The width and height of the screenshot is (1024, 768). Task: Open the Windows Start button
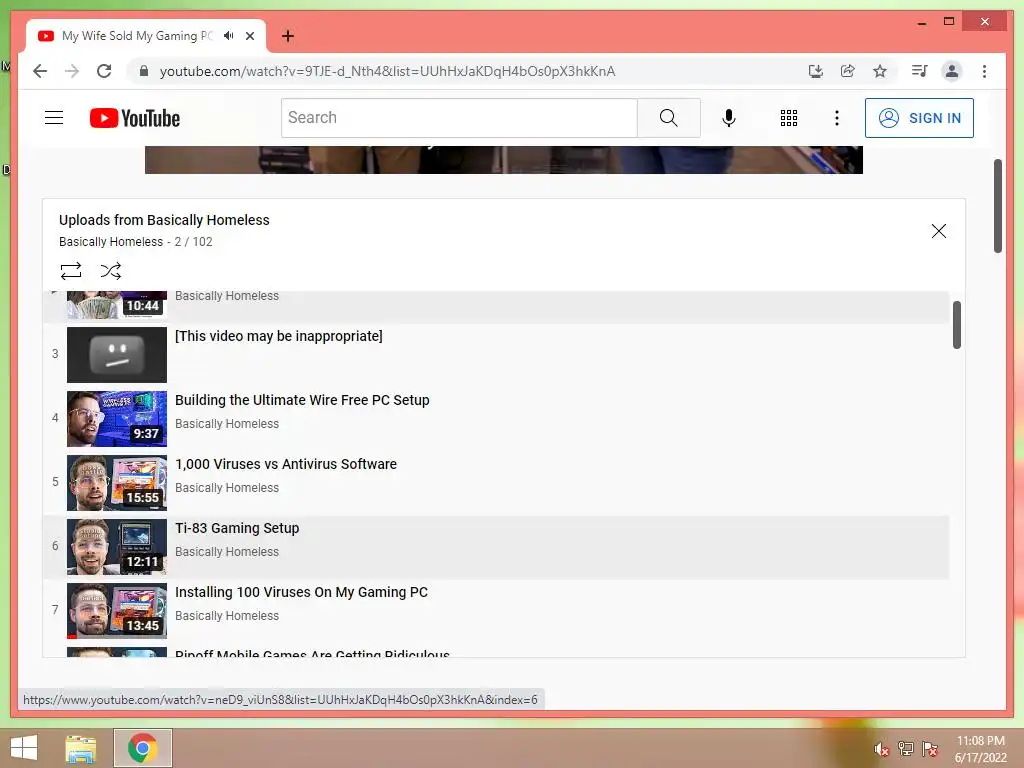click(x=24, y=748)
